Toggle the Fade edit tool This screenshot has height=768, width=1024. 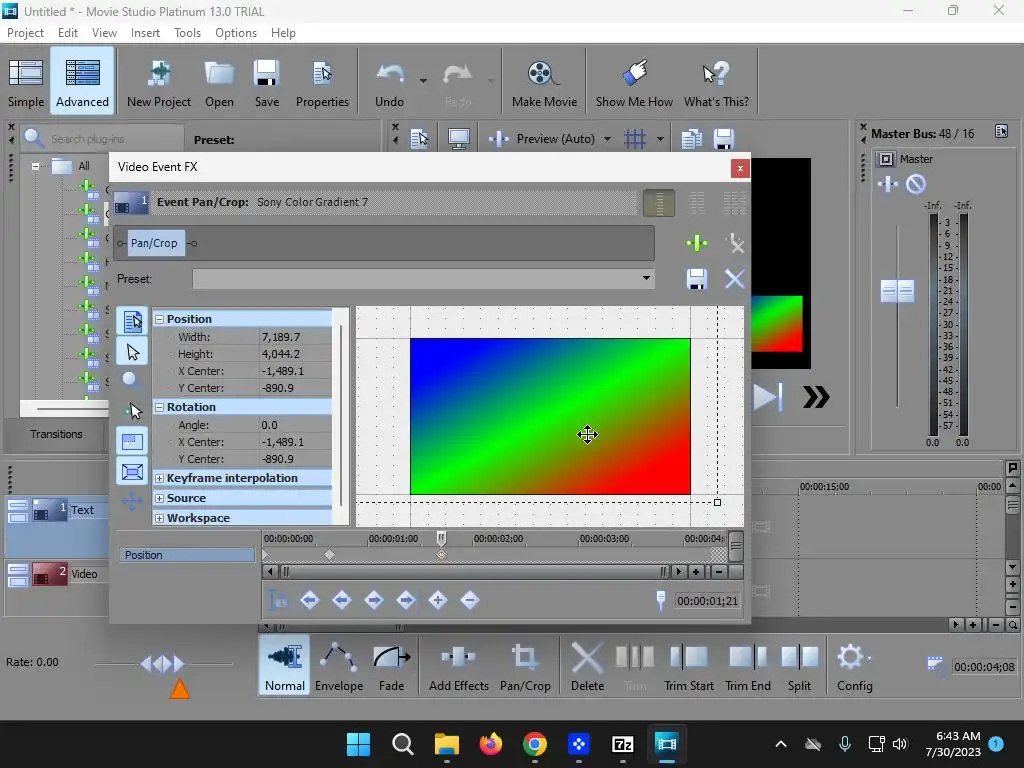[392, 667]
